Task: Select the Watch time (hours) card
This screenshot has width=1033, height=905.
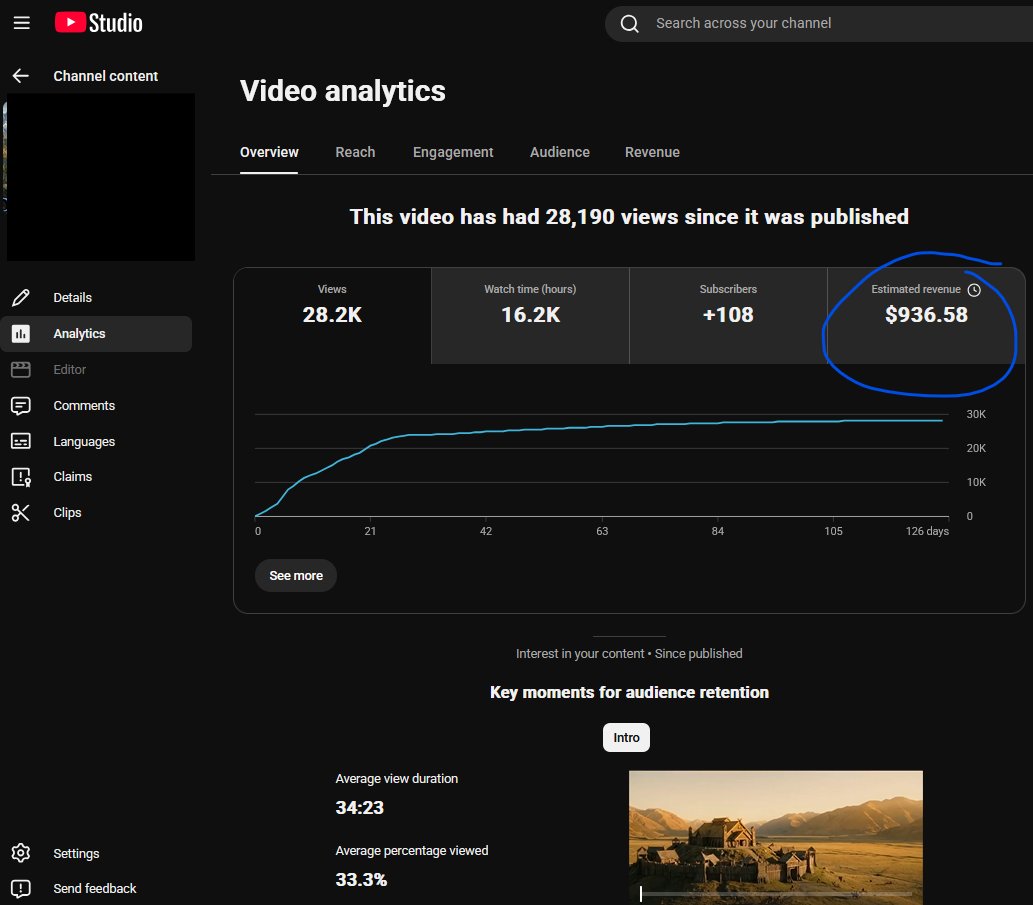Action: click(530, 315)
